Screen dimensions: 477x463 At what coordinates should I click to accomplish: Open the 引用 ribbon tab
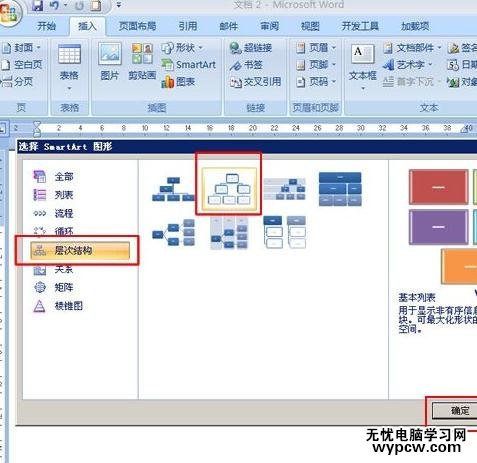point(188,26)
